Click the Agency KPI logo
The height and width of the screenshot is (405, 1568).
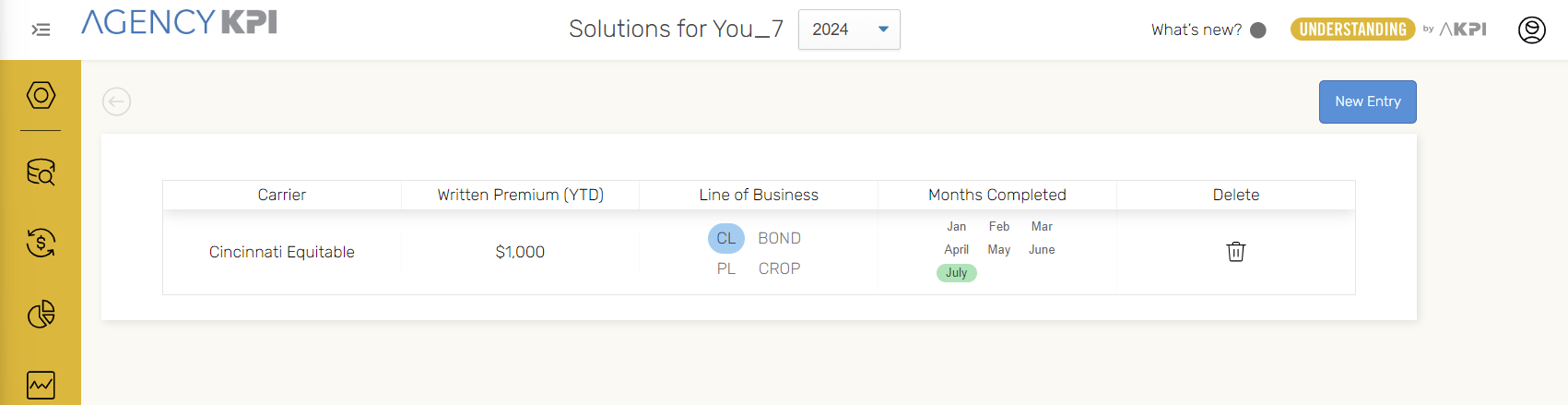[x=179, y=22]
